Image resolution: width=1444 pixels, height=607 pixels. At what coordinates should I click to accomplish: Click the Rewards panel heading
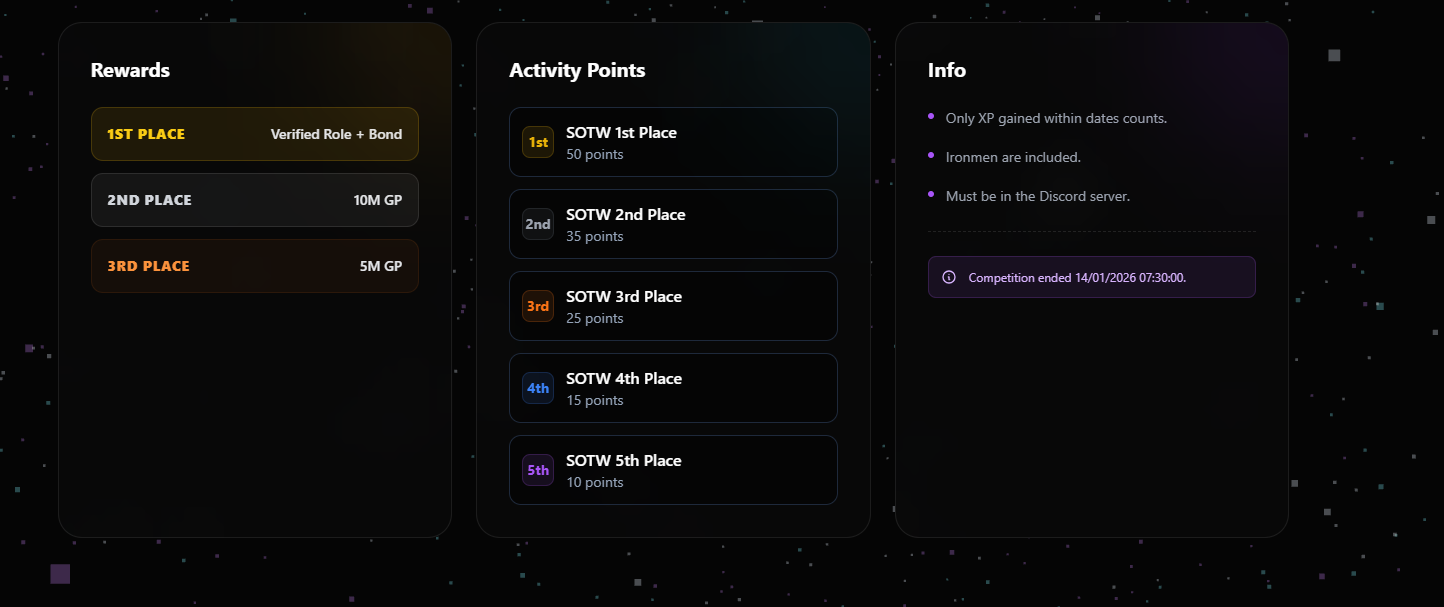pos(130,70)
